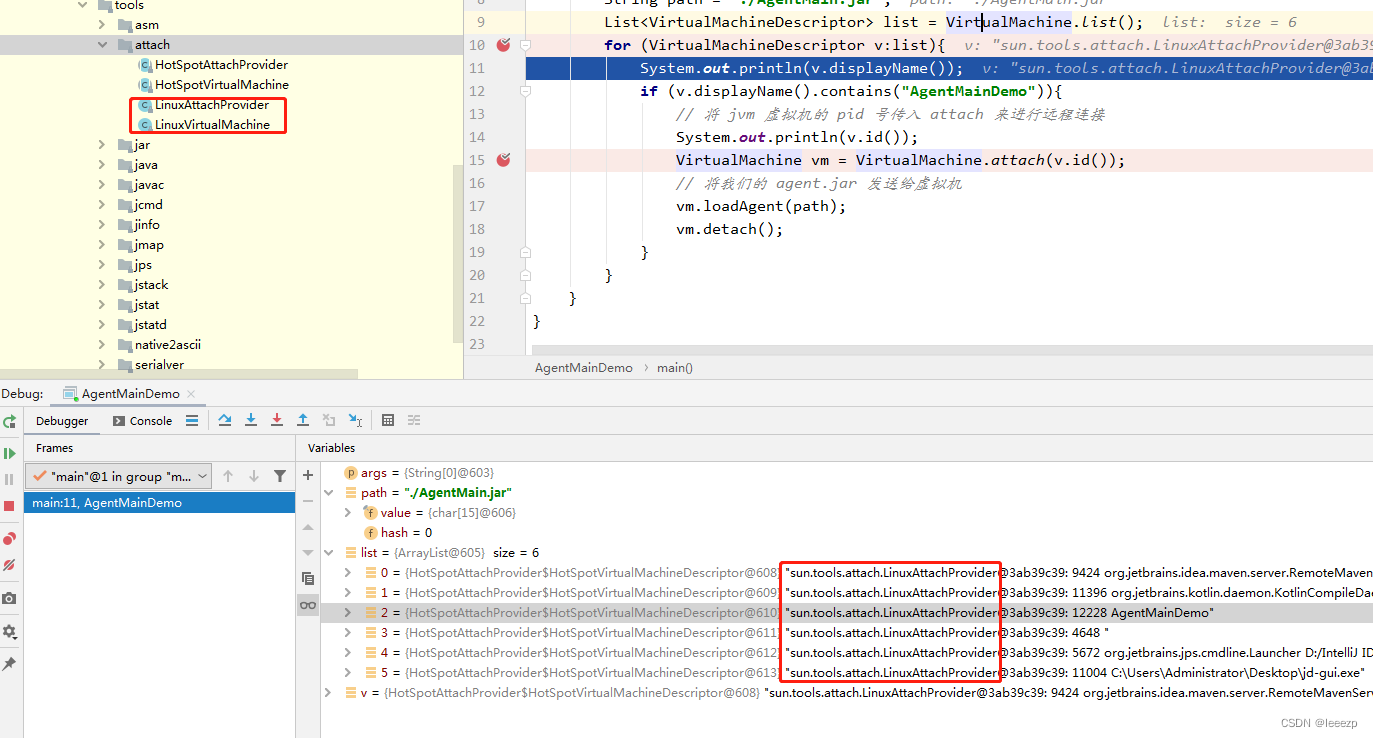Click duplicate watch copy icon
The image size is (1373, 738).
coord(308,578)
